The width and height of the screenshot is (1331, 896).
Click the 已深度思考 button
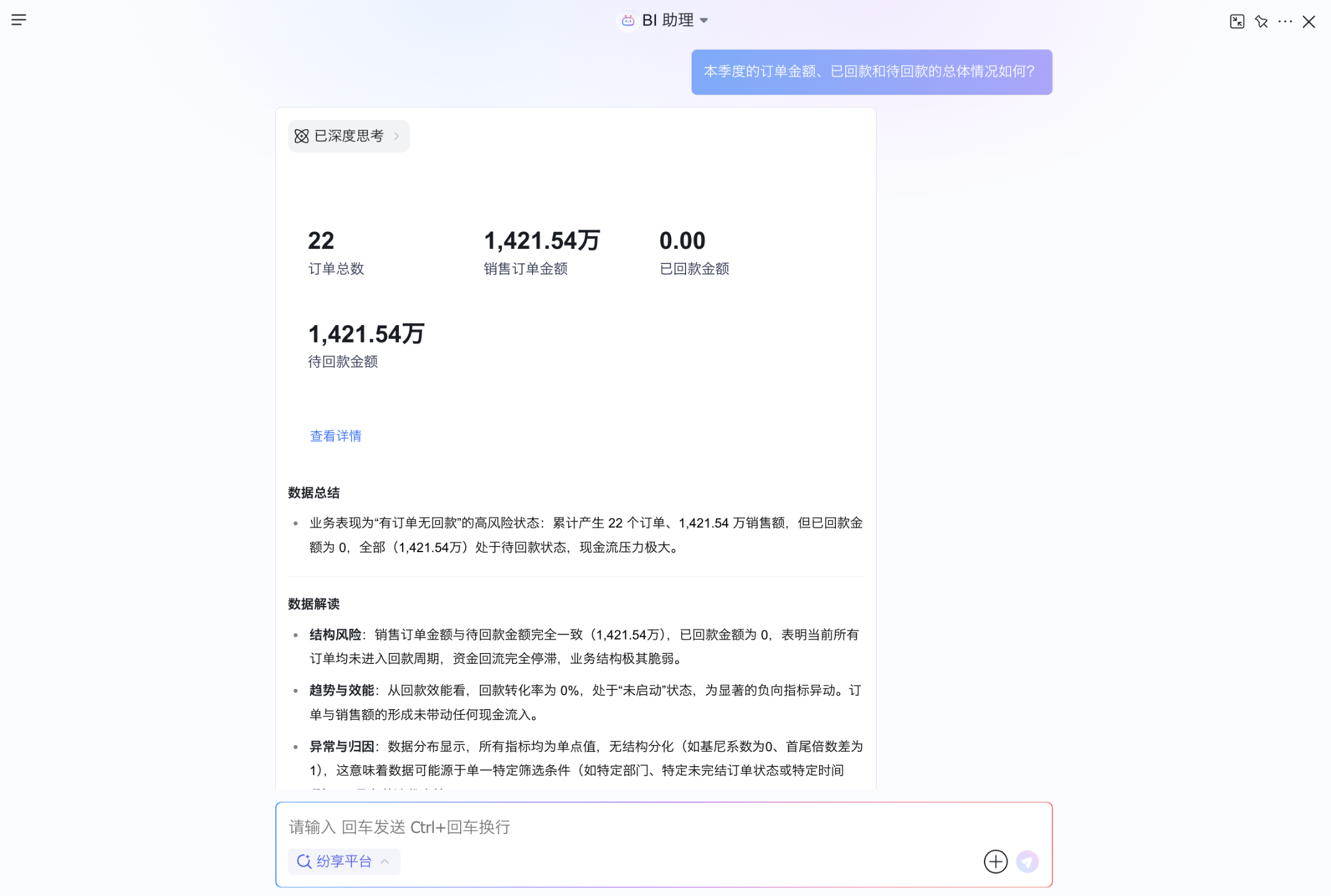click(348, 136)
